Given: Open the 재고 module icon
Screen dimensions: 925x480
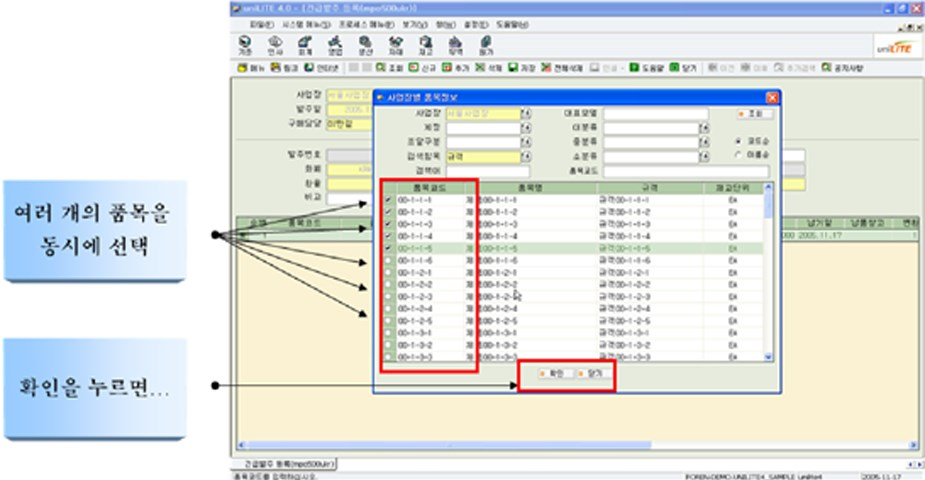Looking at the screenshot, I should coord(425,45).
